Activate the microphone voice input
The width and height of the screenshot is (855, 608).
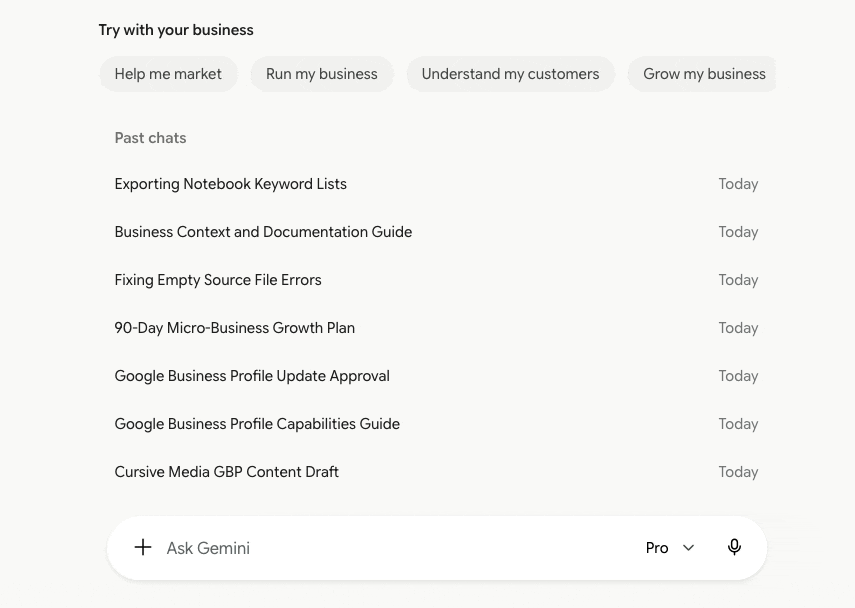coord(734,547)
